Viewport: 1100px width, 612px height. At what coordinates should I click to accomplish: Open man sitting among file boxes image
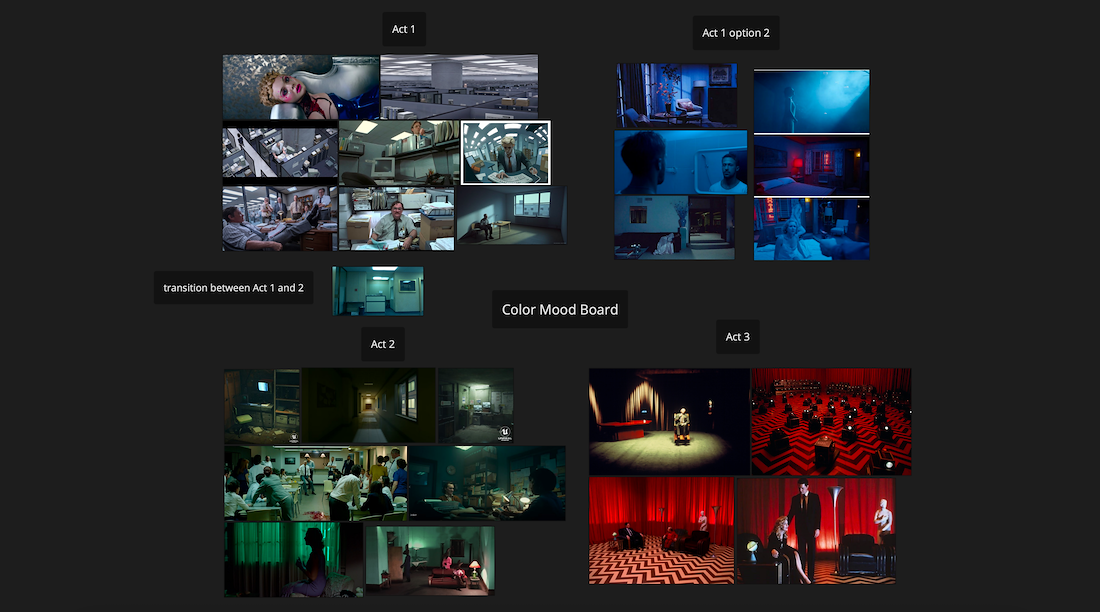pyautogui.click(x=396, y=218)
